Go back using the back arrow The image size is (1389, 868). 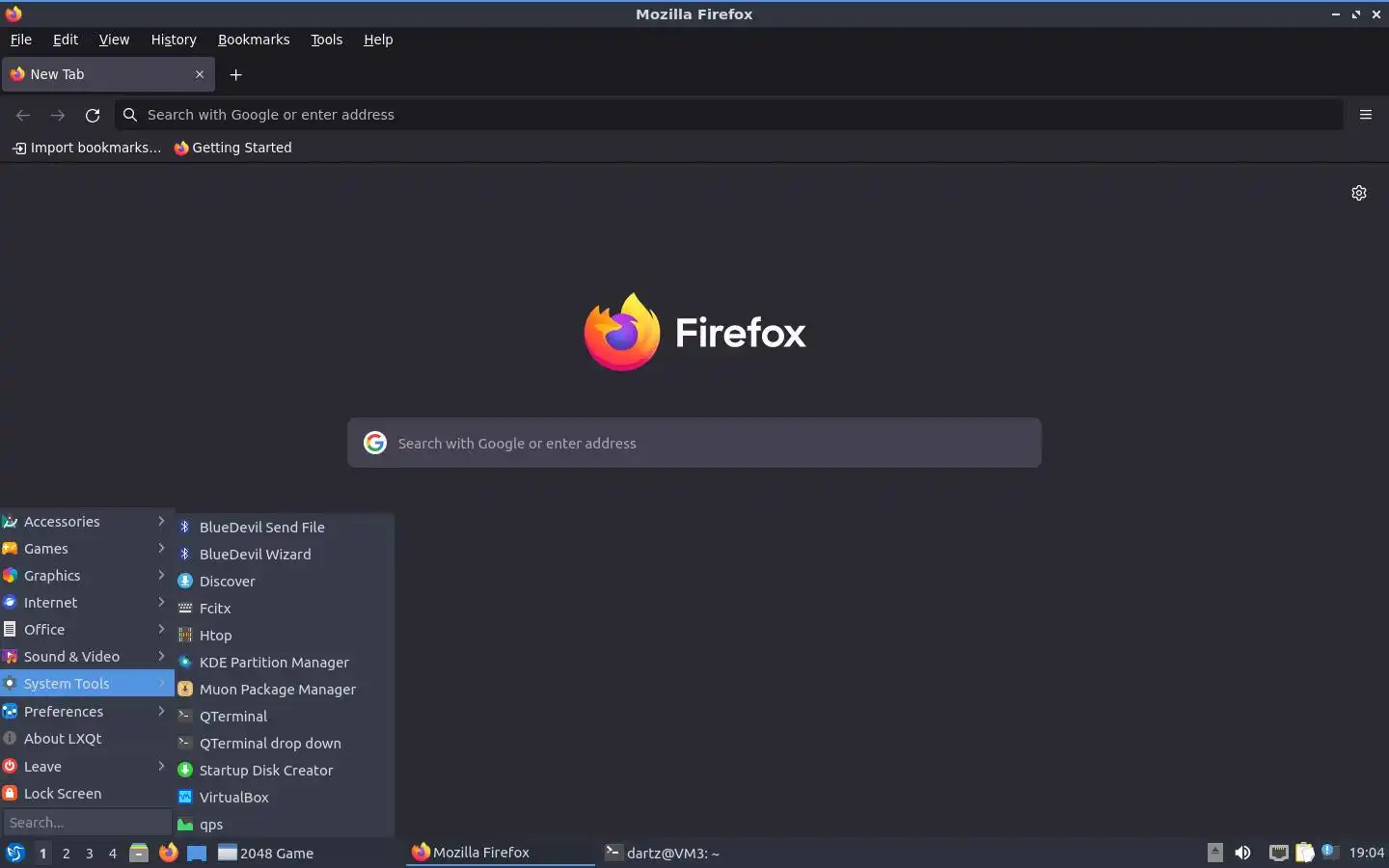[23, 115]
